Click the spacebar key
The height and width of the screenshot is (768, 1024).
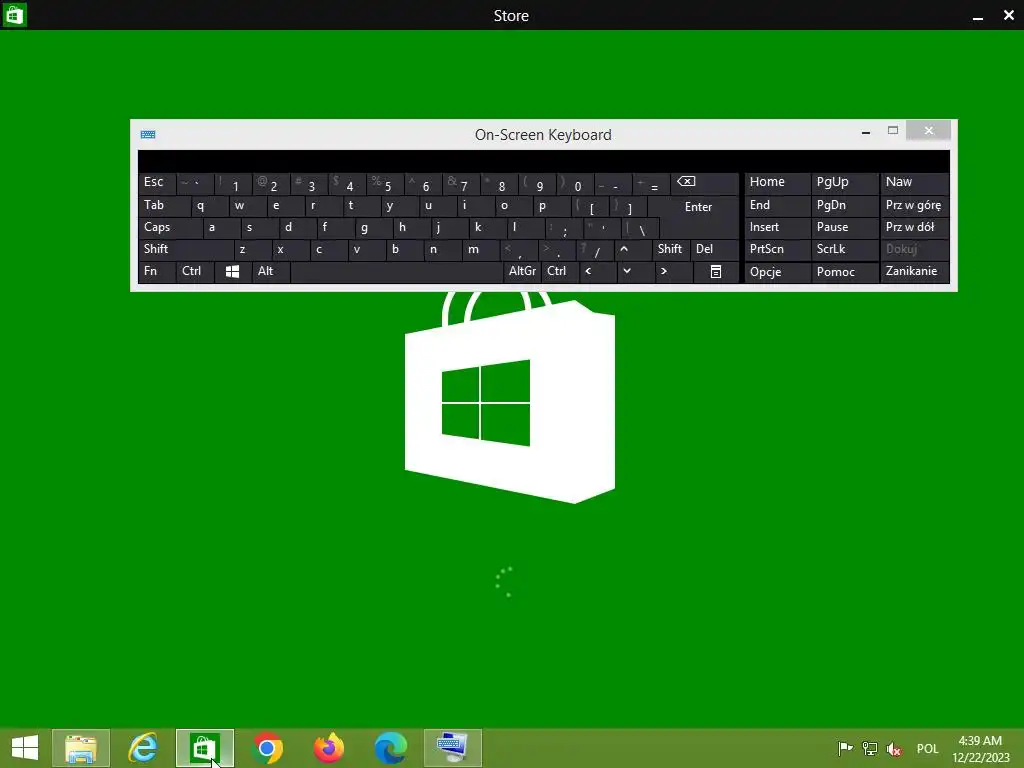tap(396, 272)
